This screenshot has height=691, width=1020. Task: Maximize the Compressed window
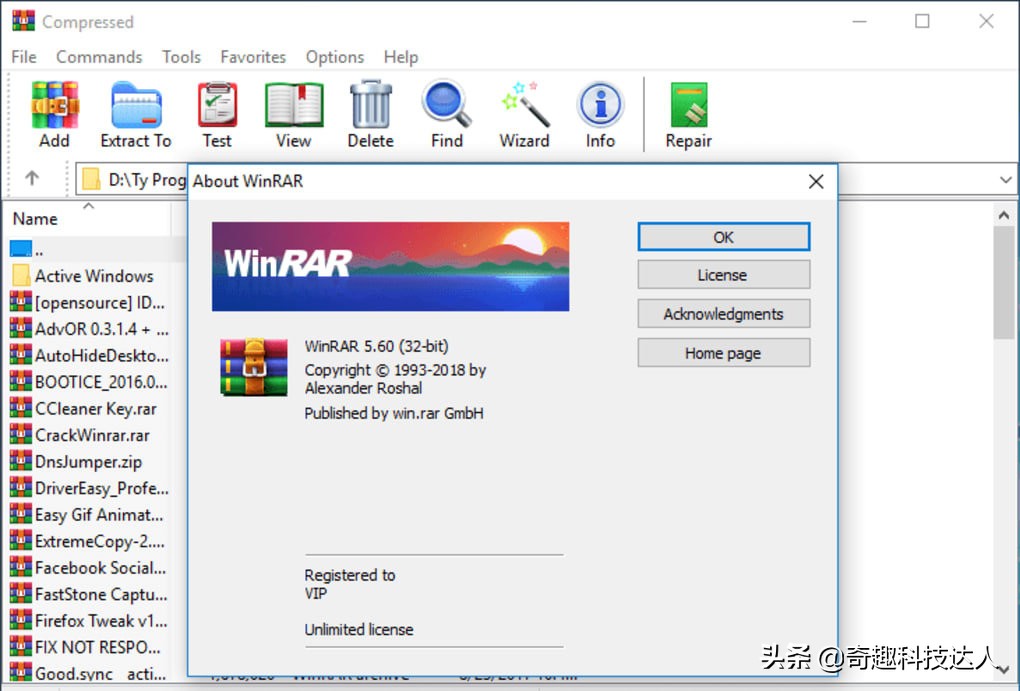click(922, 21)
